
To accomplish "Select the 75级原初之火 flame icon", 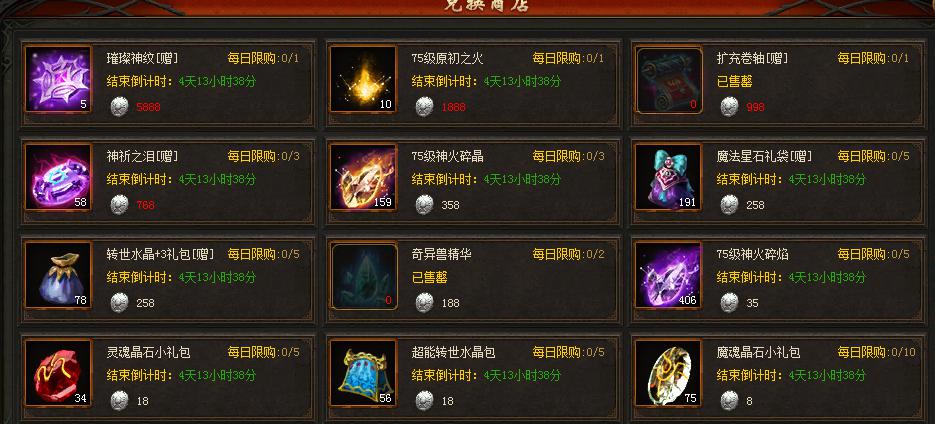I will pyautogui.click(x=363, y=79).
